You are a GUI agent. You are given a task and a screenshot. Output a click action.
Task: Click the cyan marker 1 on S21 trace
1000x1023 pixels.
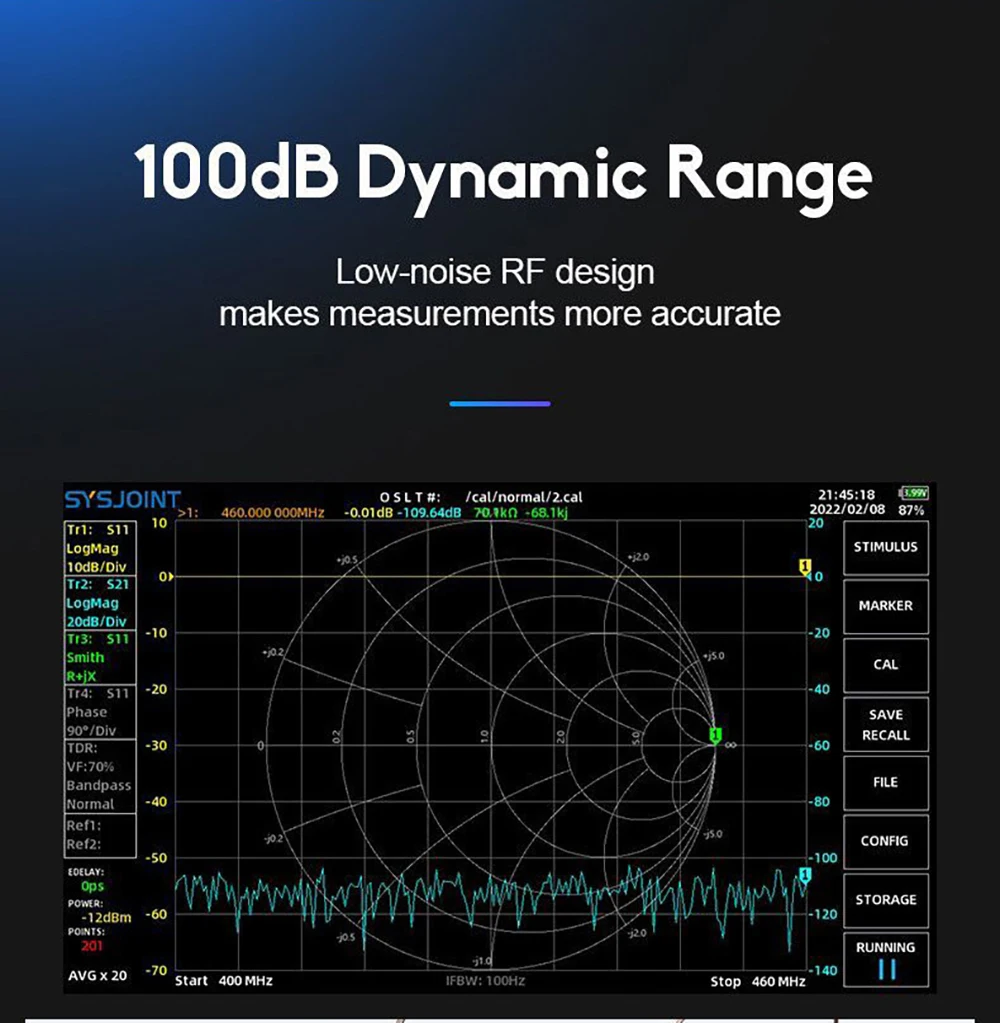pyautogui.click(x=805, y=876)
